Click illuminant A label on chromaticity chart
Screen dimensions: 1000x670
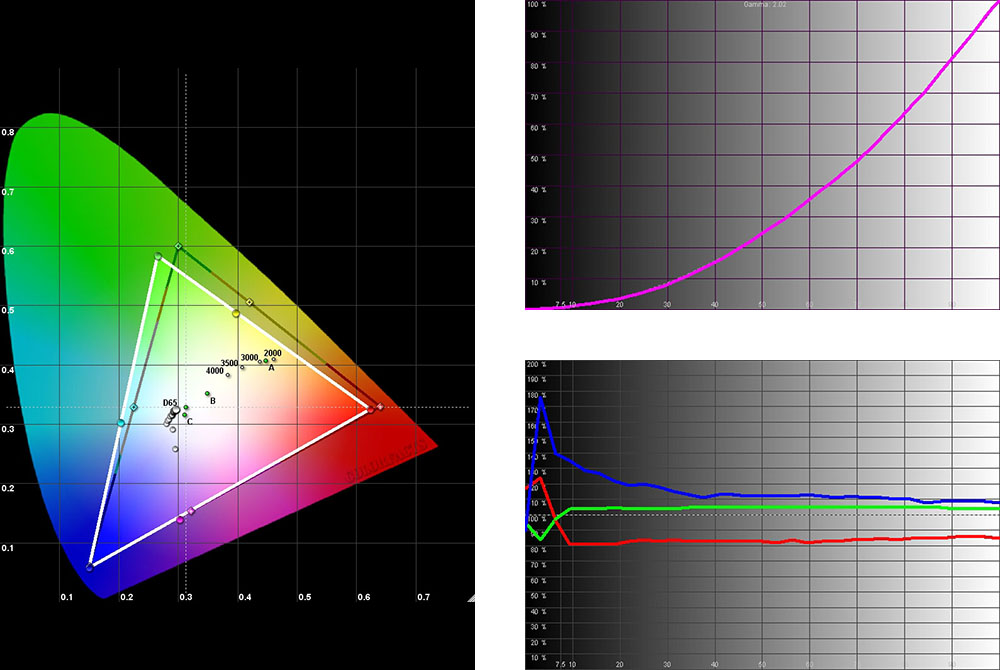click(271, 368)
